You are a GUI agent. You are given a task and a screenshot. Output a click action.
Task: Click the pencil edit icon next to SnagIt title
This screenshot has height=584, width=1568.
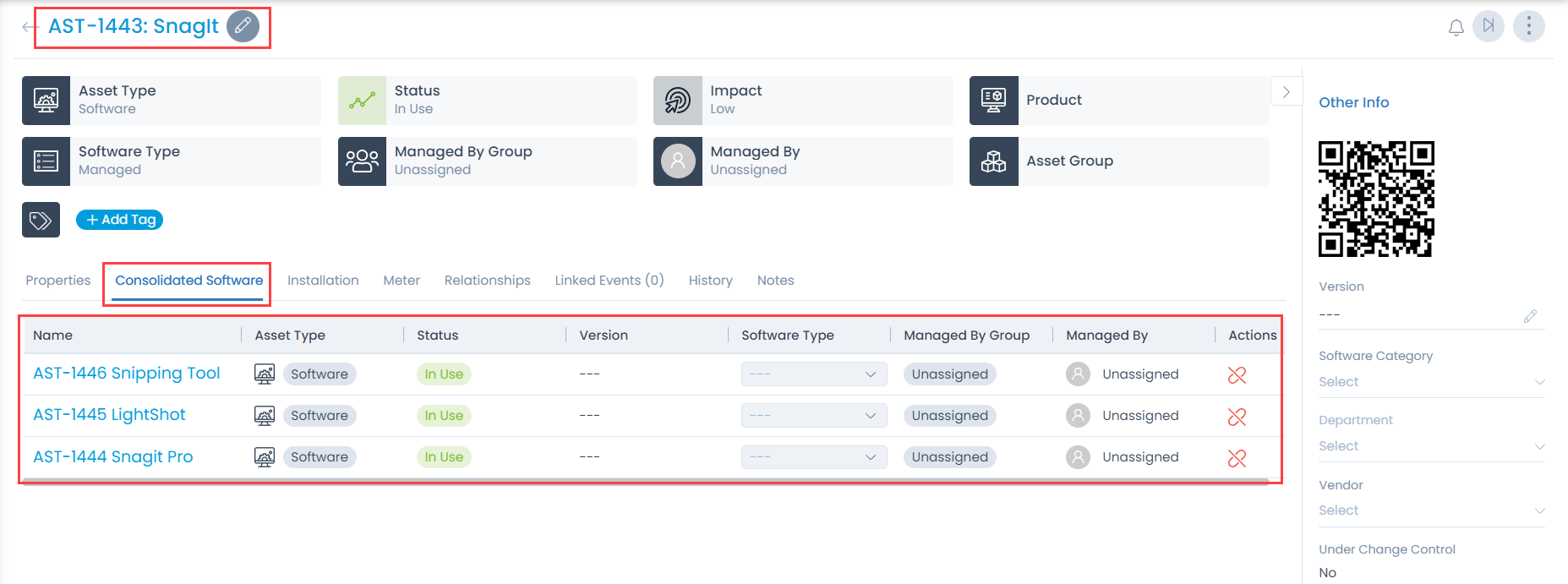click(x=243, y=26)
